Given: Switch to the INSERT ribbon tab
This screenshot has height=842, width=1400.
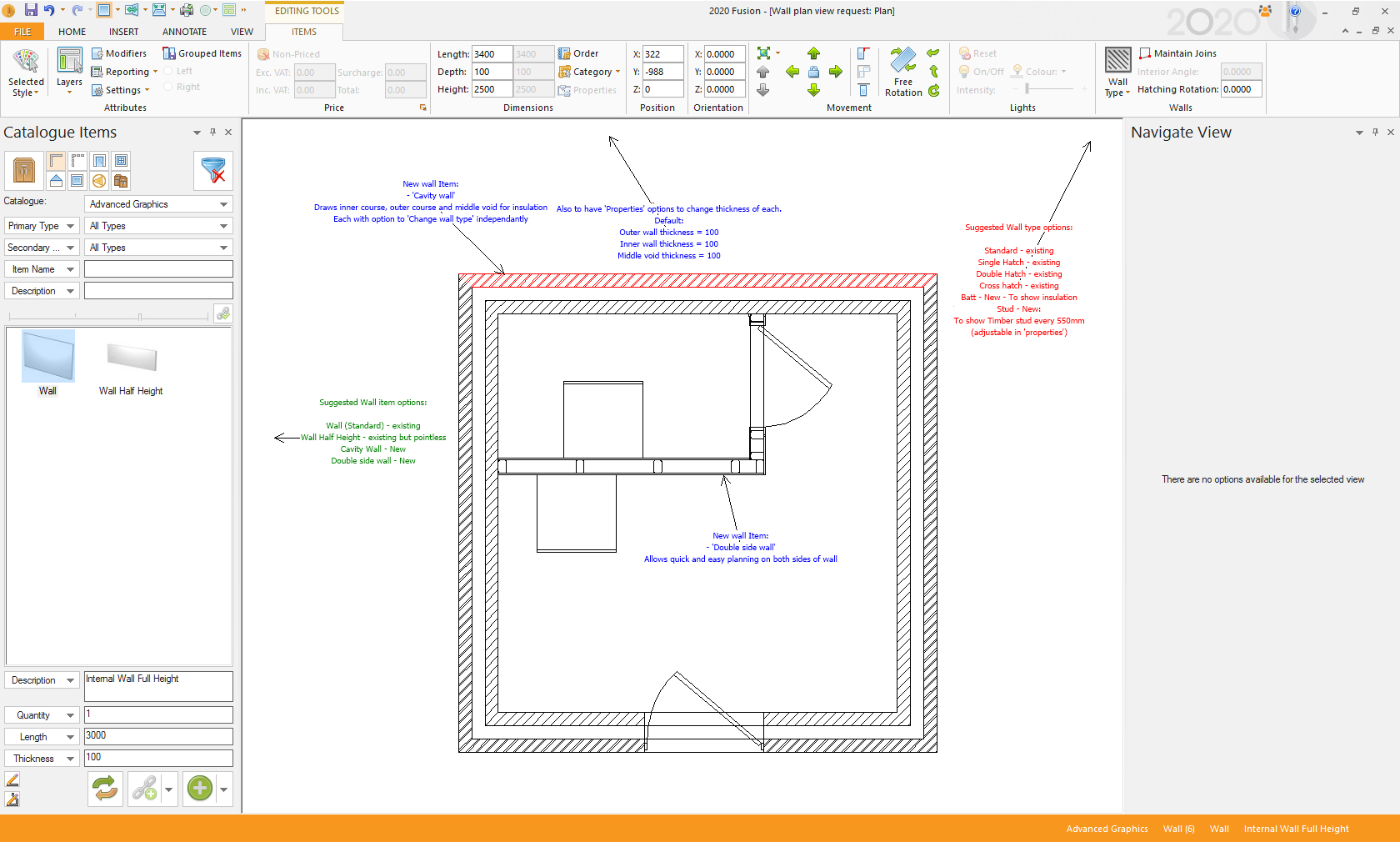Looking at the screenshot, I should (123, 32).
